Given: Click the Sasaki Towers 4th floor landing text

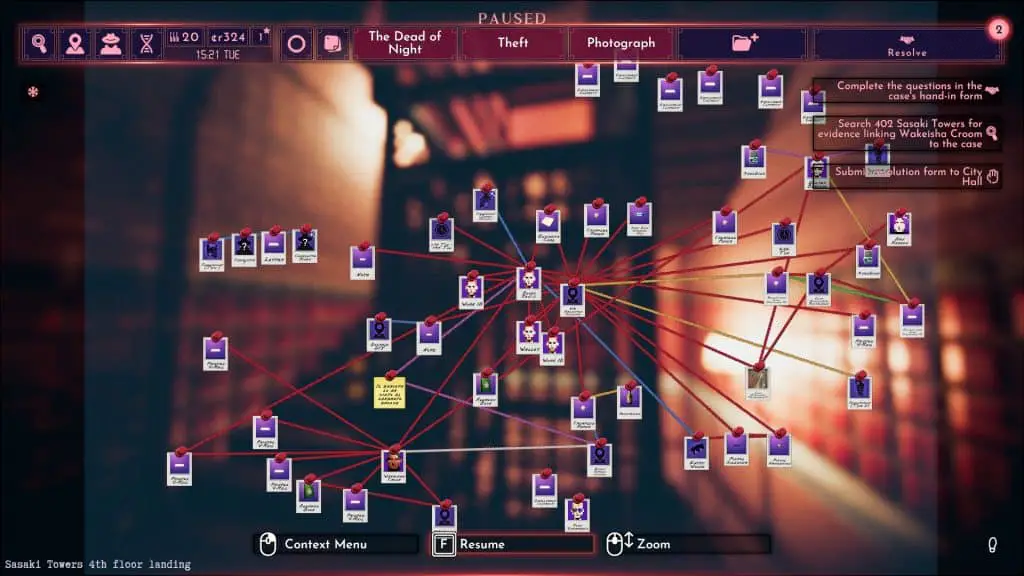Looking at the screenshot, I should coord(98,564).
